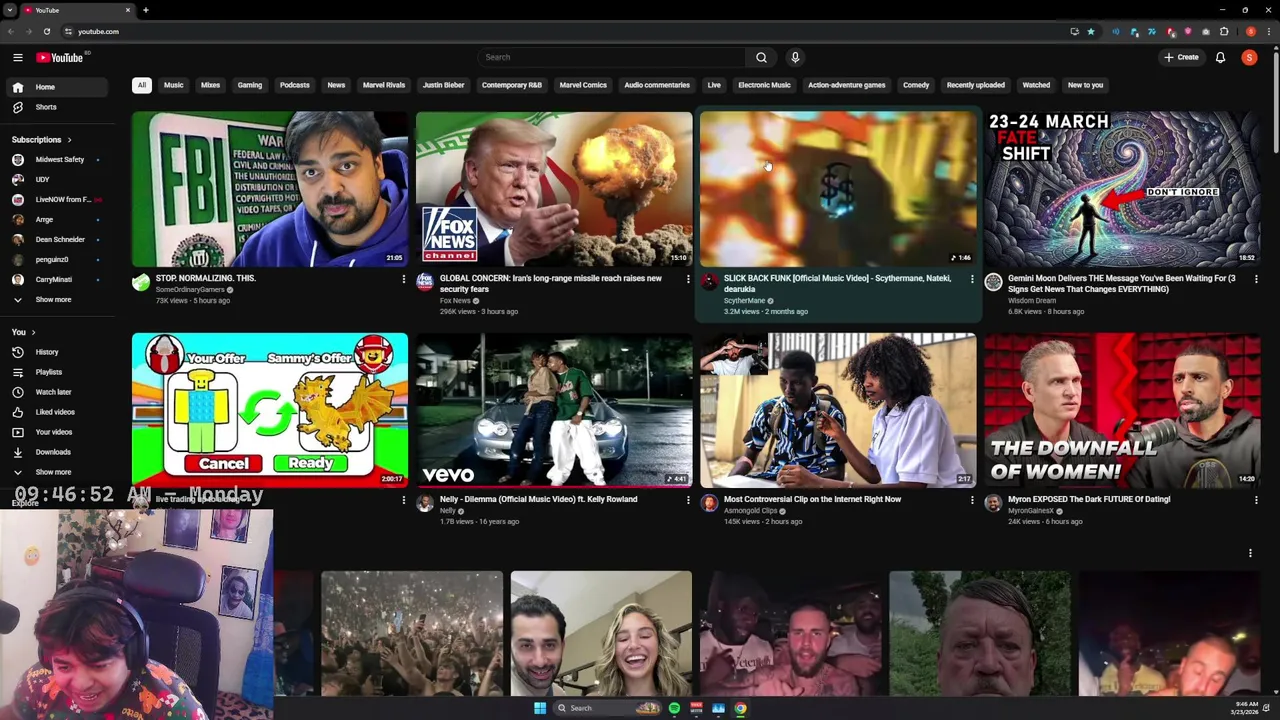
Task: Open more options for SLICK BACK FUNK video
Action: (972, 279)
